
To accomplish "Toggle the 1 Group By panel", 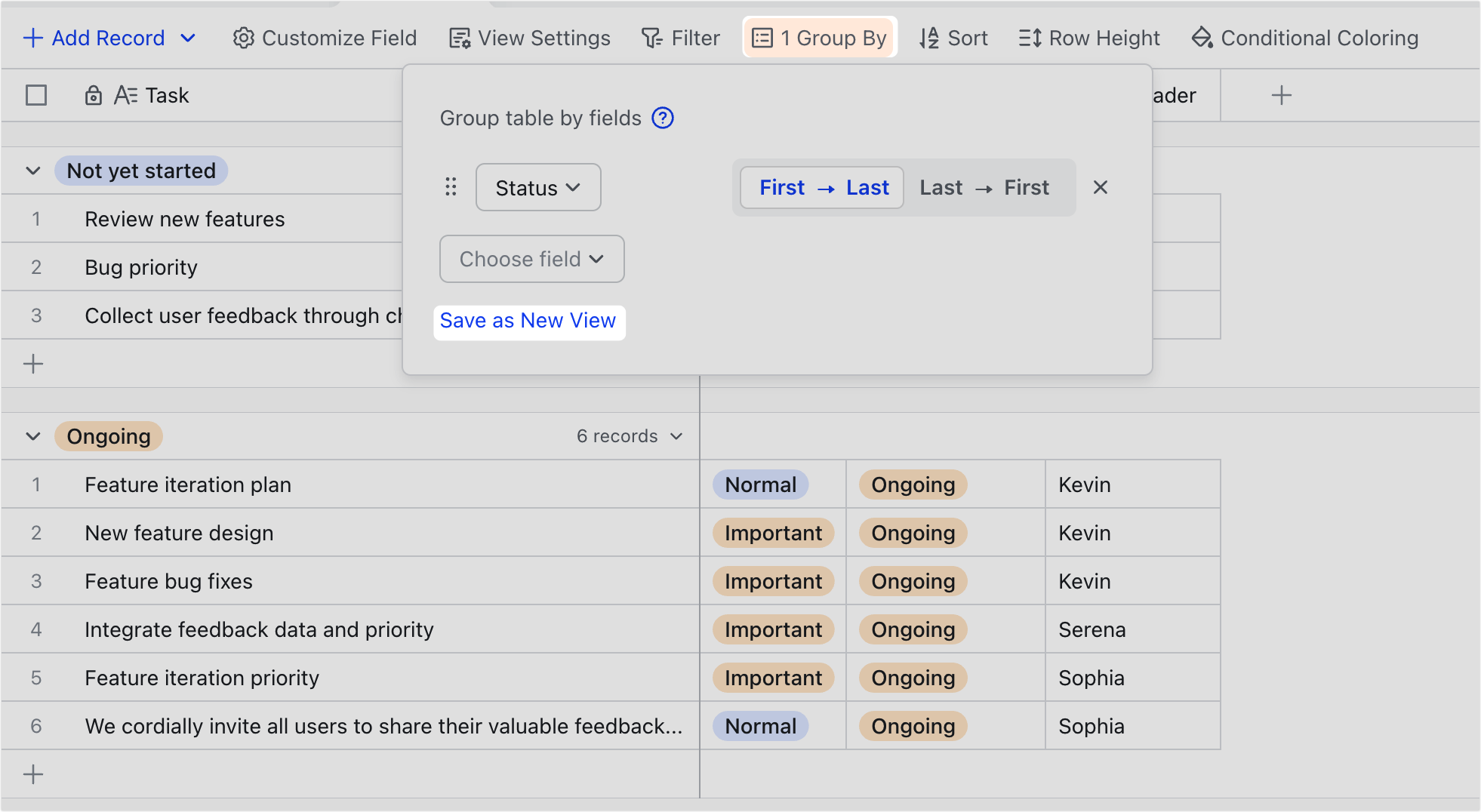I will point(820,38).
